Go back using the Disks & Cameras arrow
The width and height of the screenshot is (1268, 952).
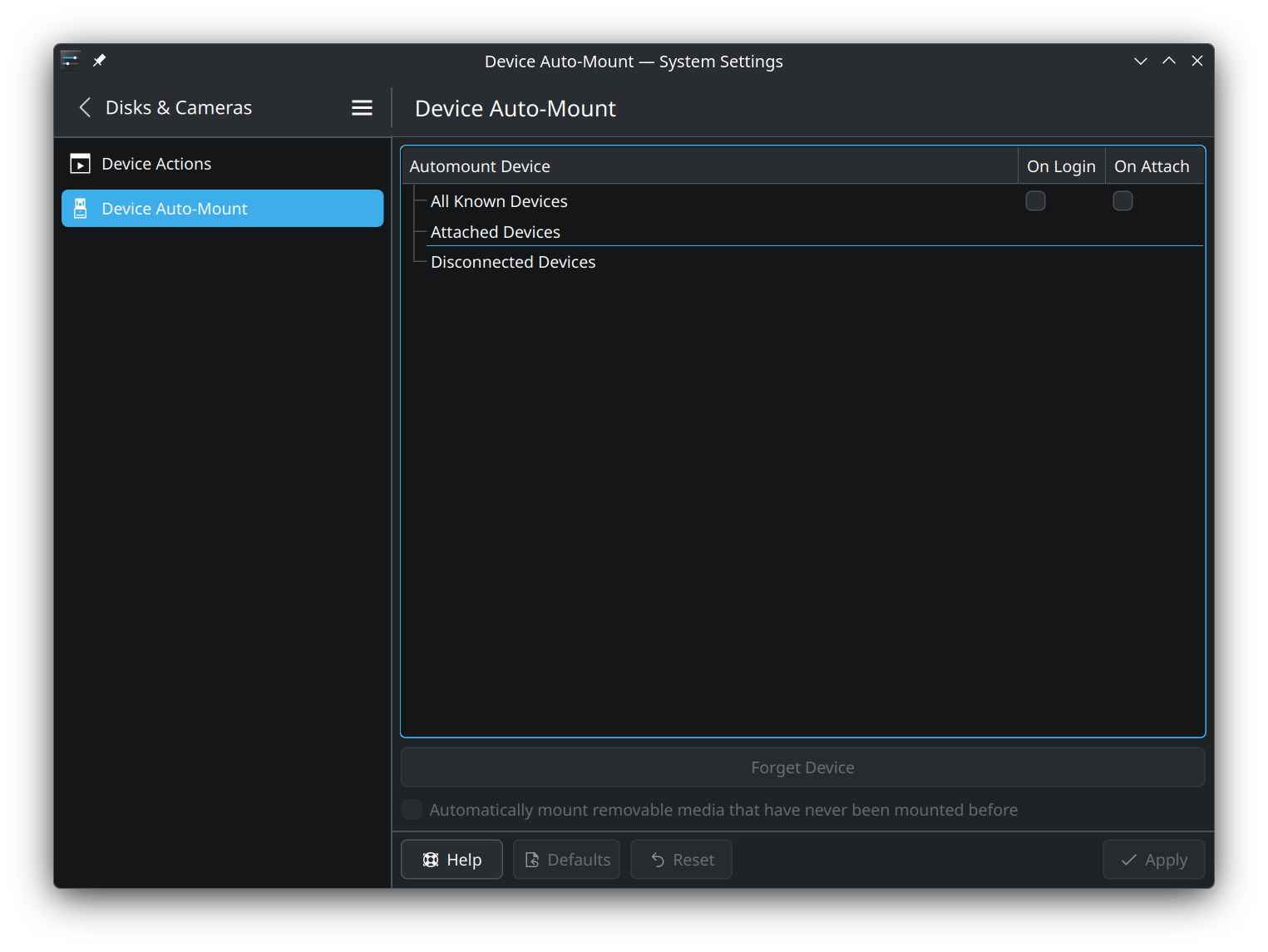click(x=85, y=108)
